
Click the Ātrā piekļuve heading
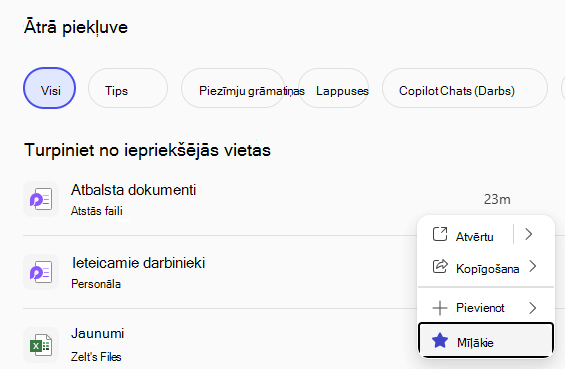click(76, 27)
